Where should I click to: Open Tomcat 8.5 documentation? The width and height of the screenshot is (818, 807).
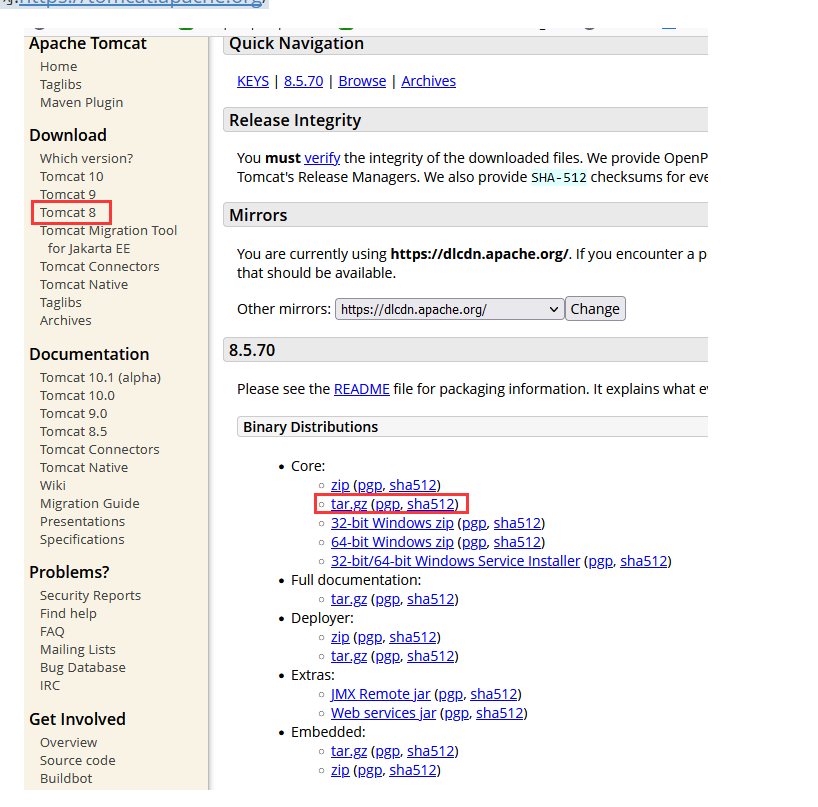pos(73,432)
